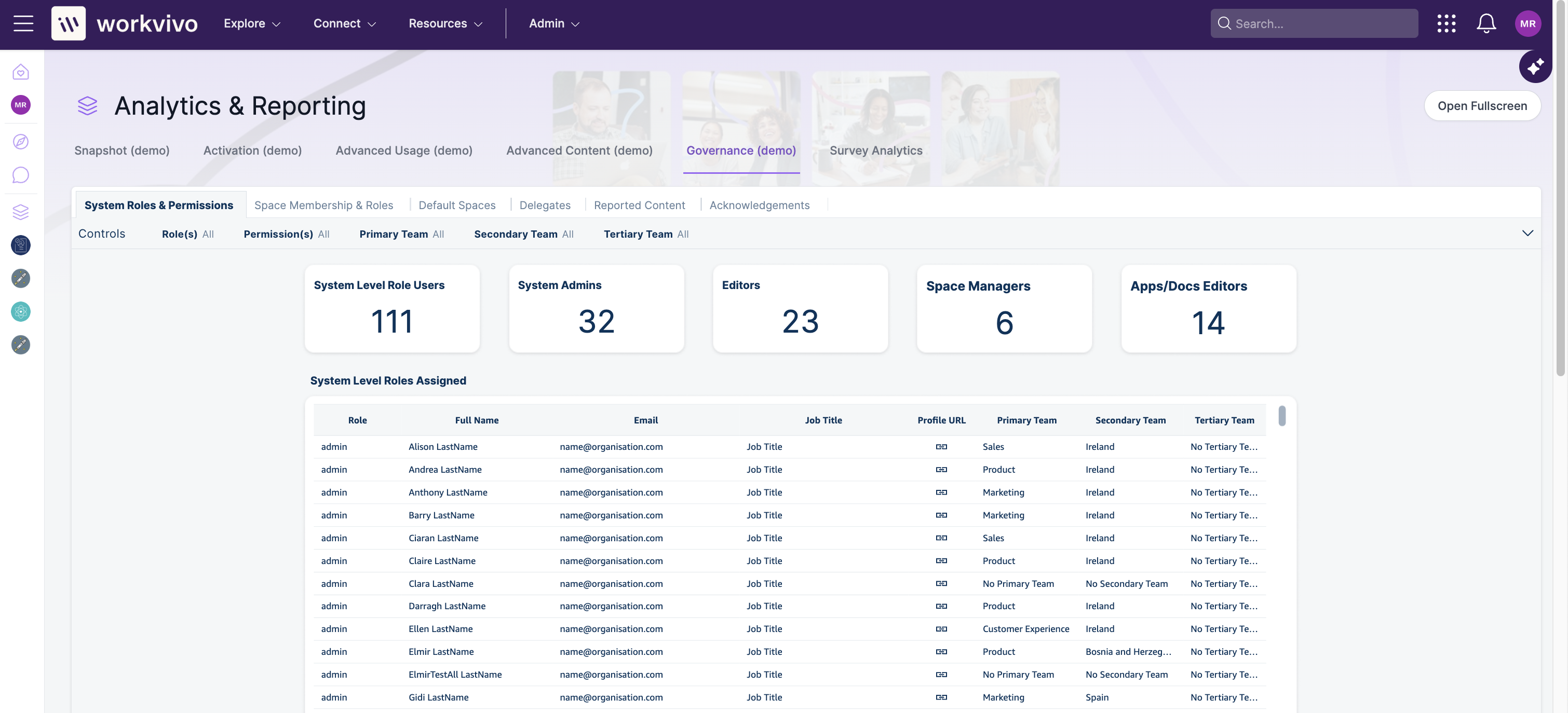Click the Workvivo logo icon

(68, 24)
